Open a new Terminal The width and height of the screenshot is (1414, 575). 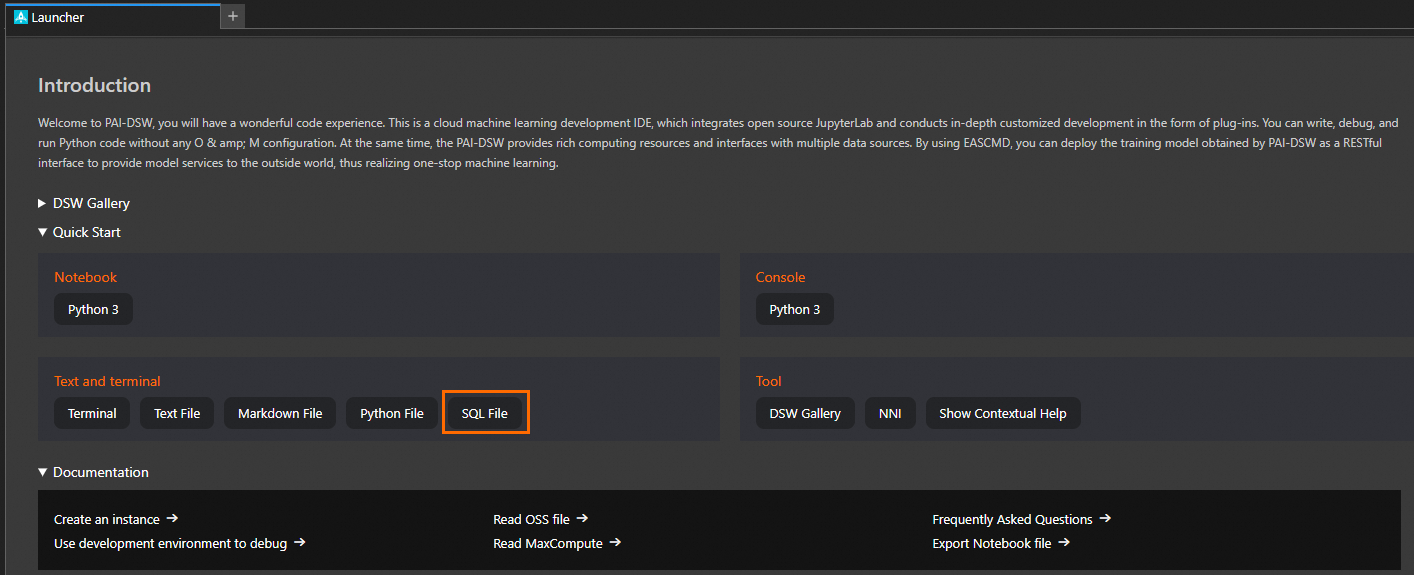click(x=92, y=413)
